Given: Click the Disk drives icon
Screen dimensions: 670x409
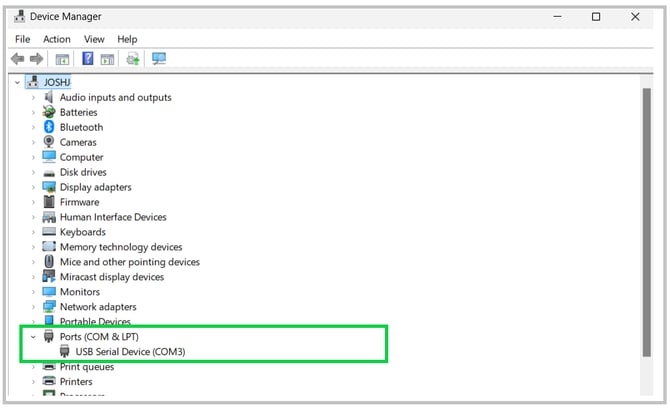Looking at the screenshot, I should (x=49, y=173).
